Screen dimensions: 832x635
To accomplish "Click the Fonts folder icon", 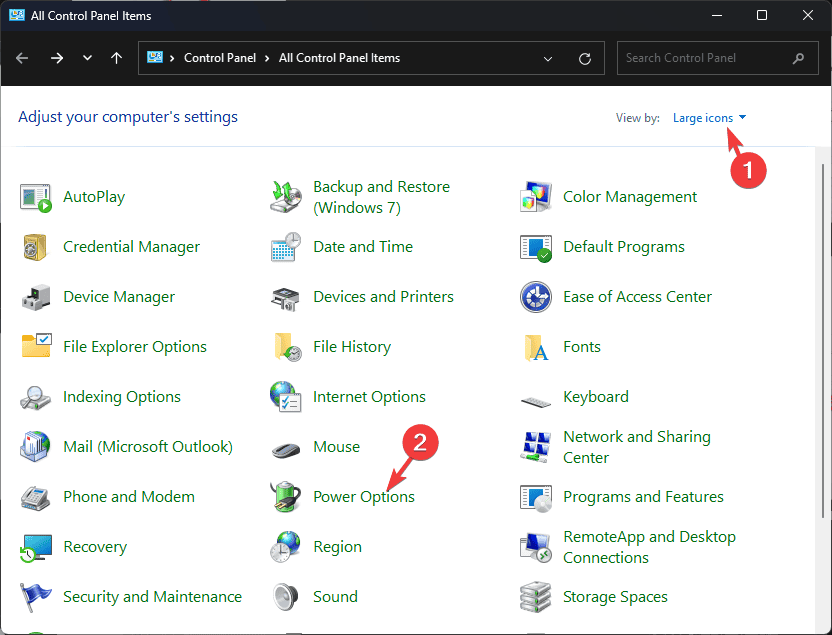I will click(536, 347).
